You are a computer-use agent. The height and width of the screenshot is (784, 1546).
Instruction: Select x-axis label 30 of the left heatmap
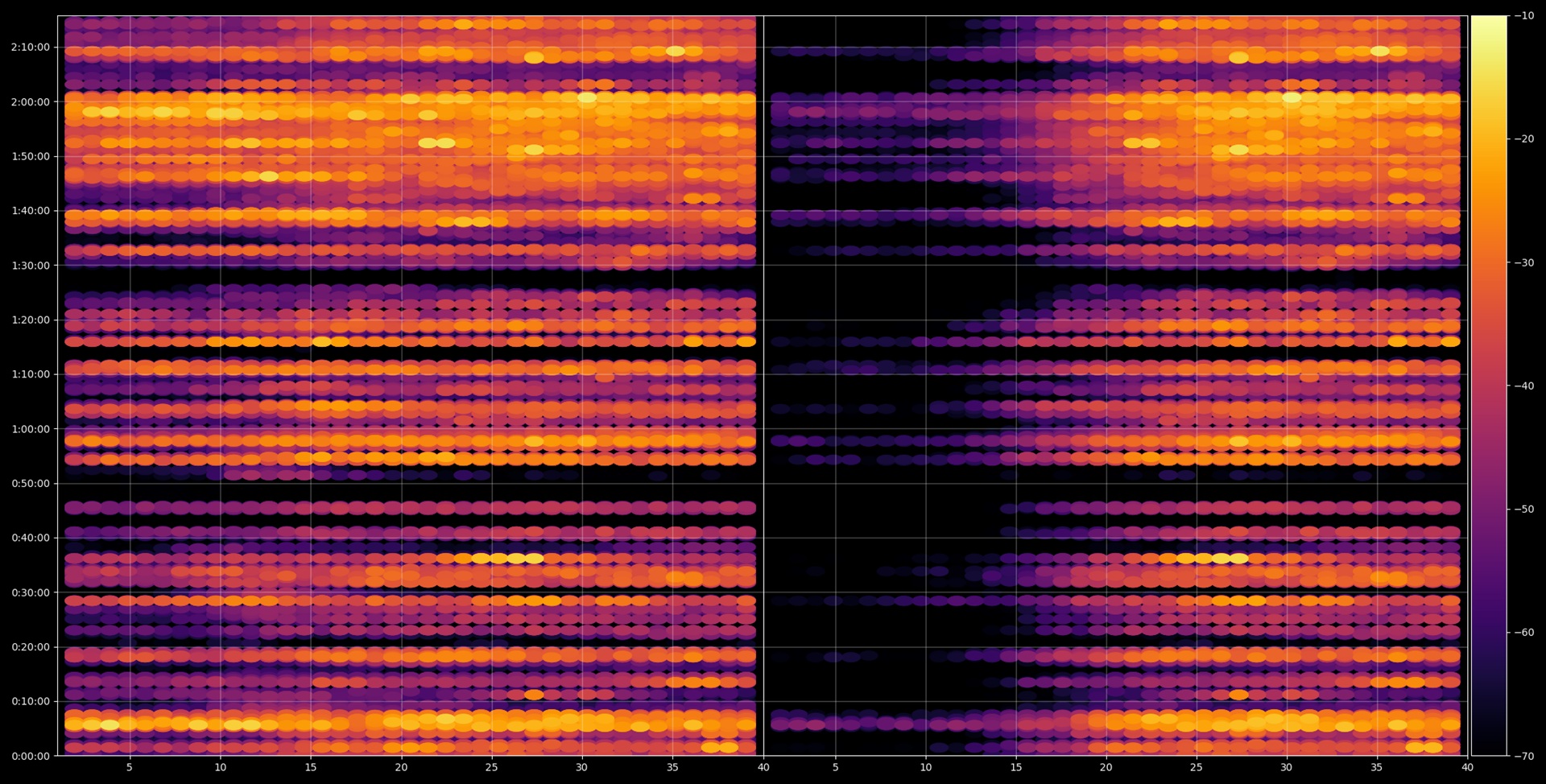tap(582, 767)
